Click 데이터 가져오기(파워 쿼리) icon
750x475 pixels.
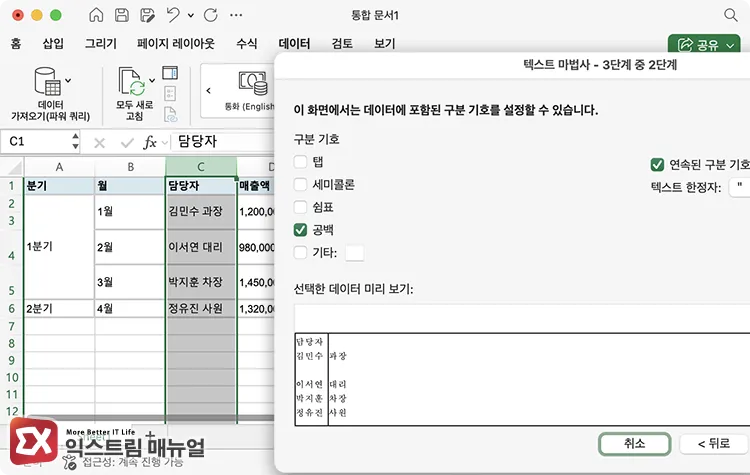(47, 81)
